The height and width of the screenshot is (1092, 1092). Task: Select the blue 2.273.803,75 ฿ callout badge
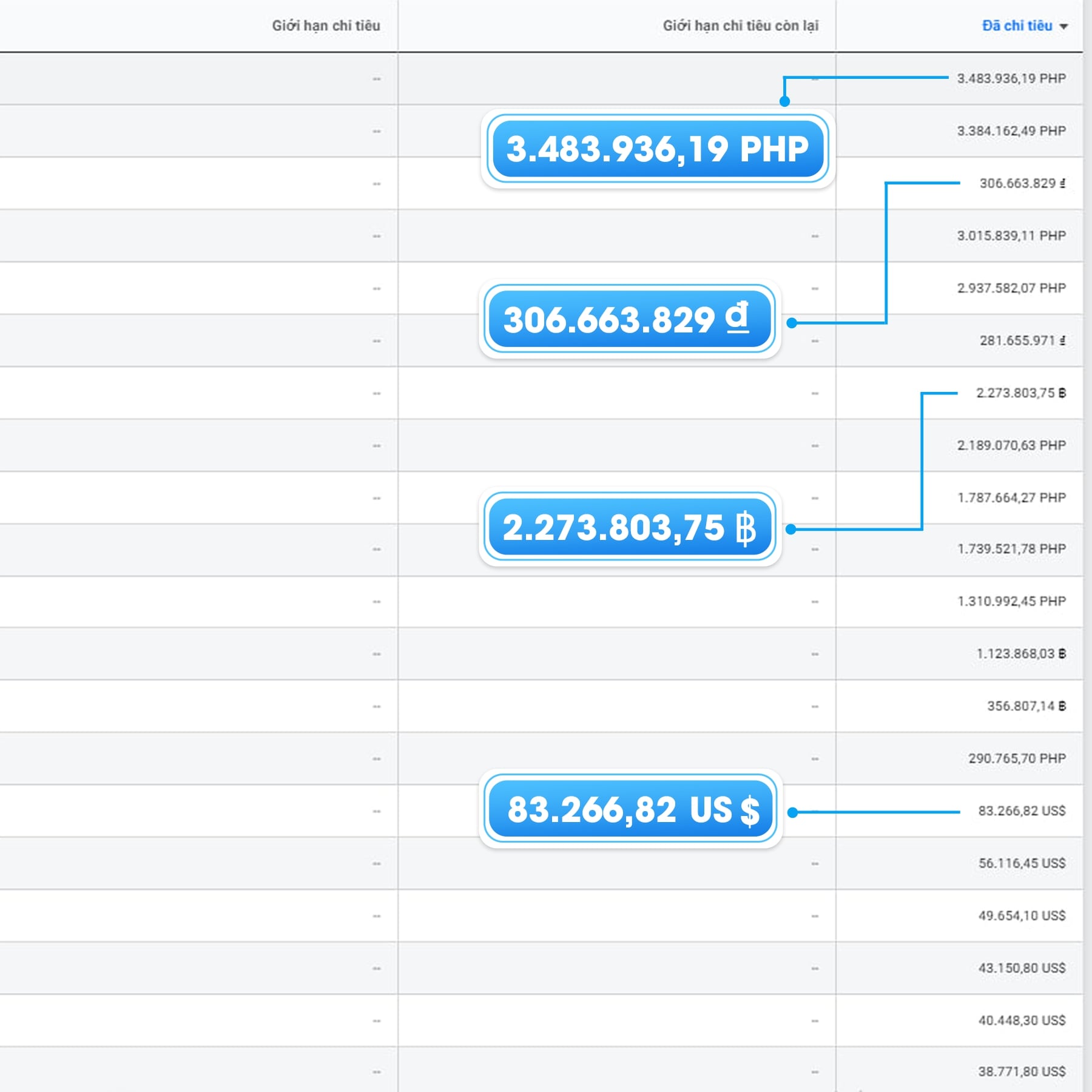630,527
